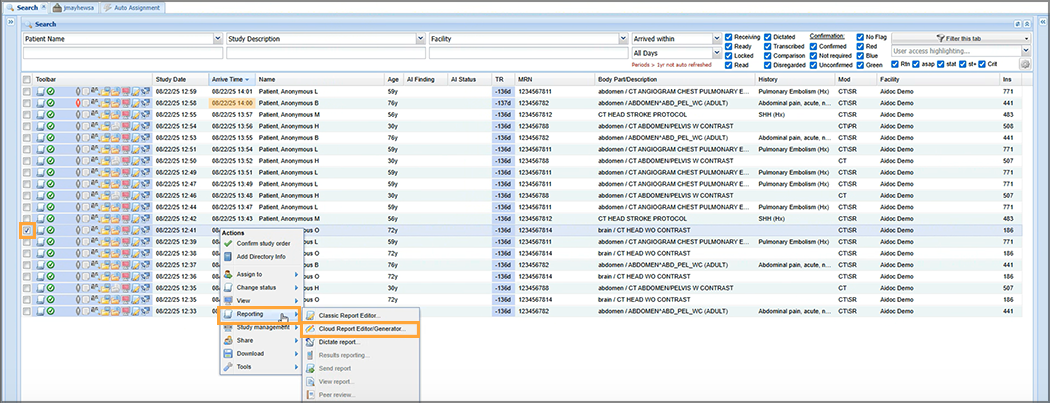Expand the Arrived within dropdown
This screenshot has width=1050, height=403.
pyautogui.click(x=717, y=39)
